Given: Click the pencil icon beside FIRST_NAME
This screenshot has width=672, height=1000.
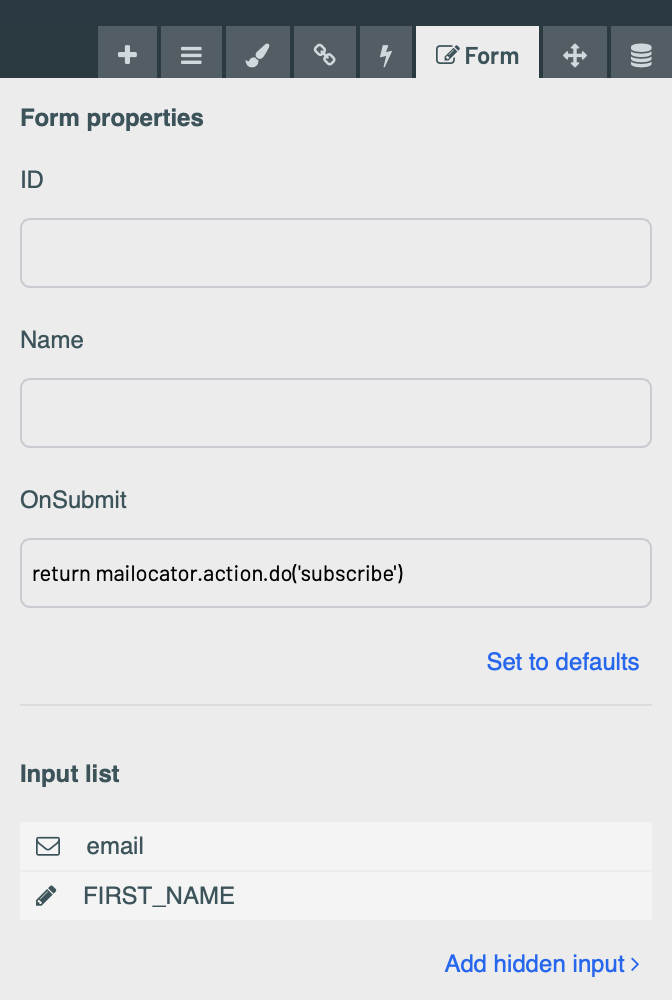Looking at the screenshot, I should click(x=46, y=896).
